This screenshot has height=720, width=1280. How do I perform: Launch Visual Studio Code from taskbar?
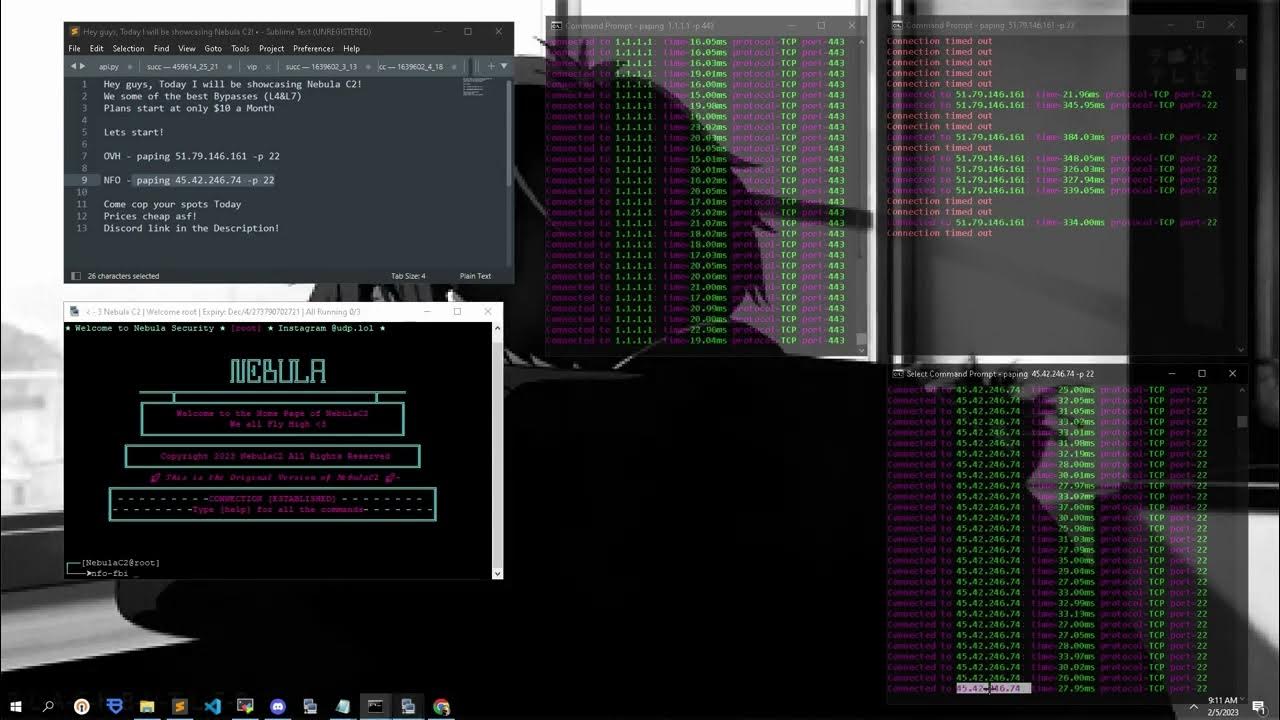[212, 707]
